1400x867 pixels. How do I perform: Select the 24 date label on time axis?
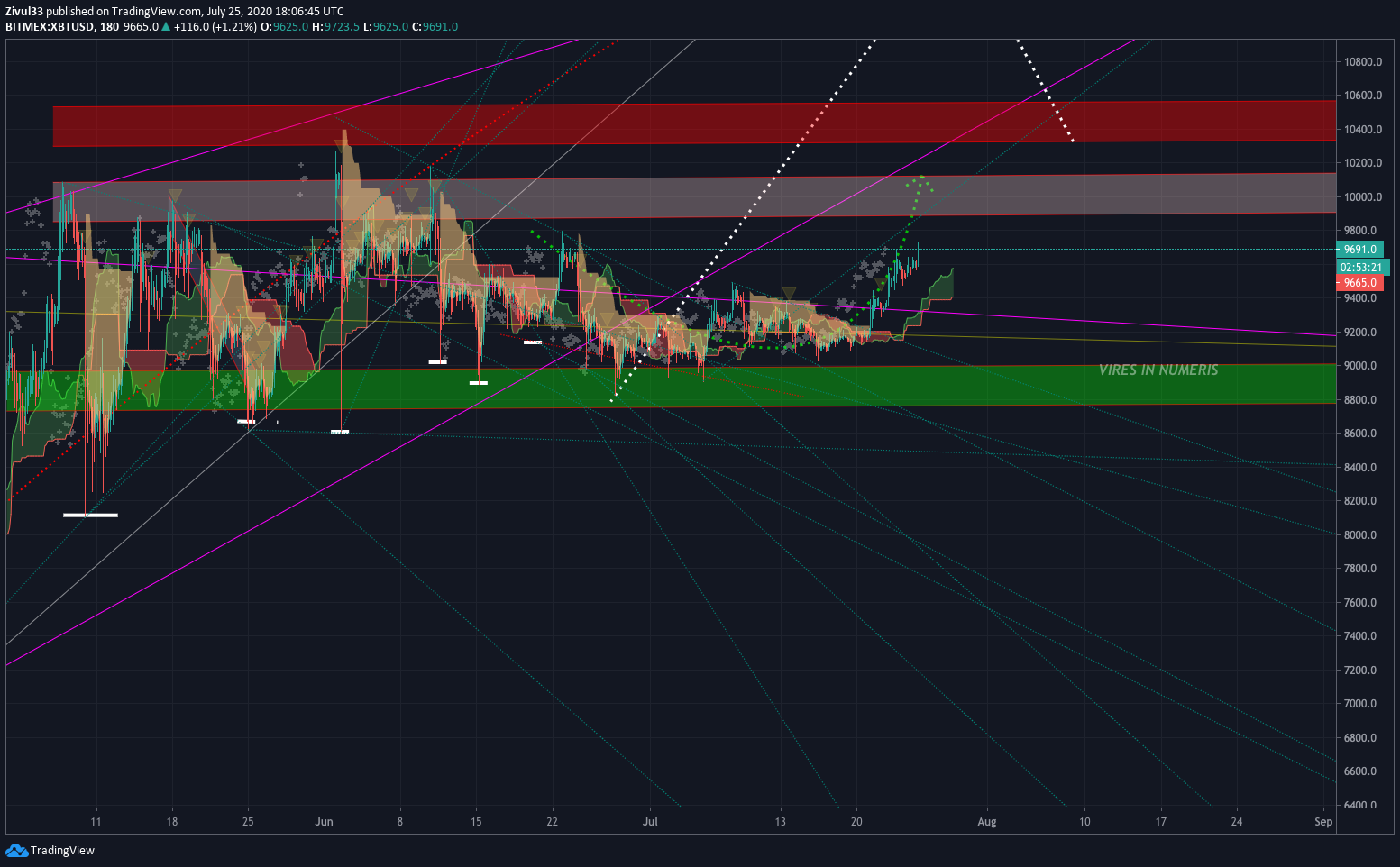point(1237,822)
